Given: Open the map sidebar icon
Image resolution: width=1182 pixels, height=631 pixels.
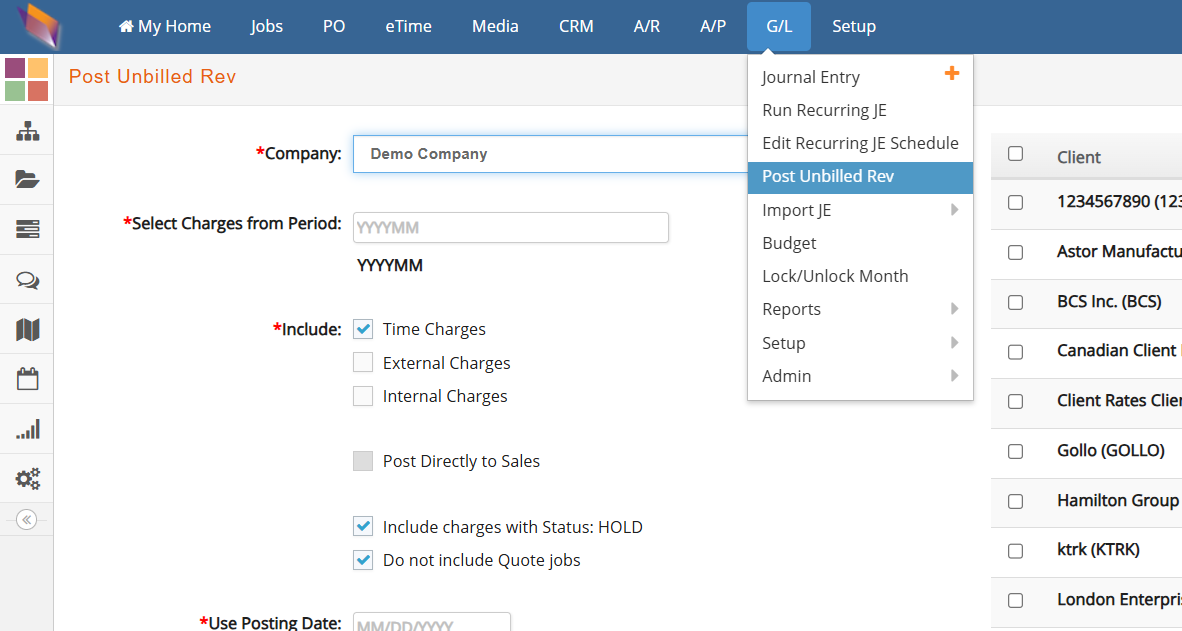Looking at the screenshot, I should 28,329.
